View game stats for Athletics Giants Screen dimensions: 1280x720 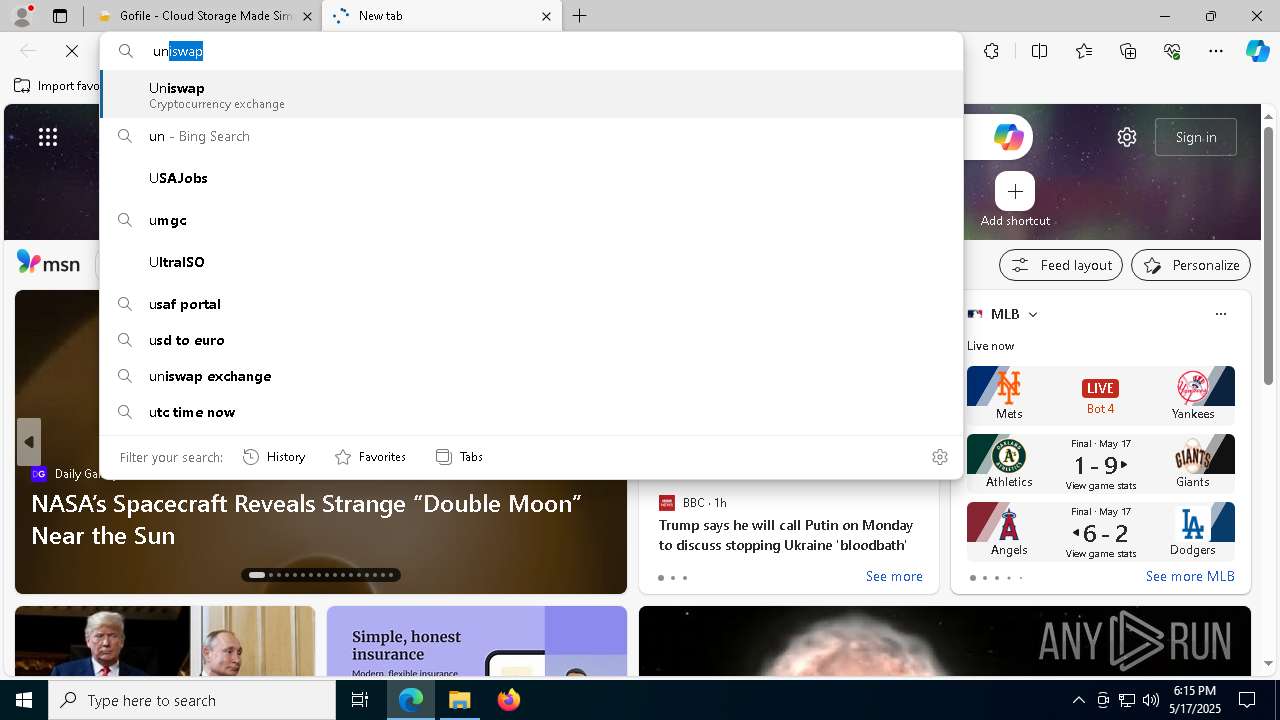pos(1101,486)
